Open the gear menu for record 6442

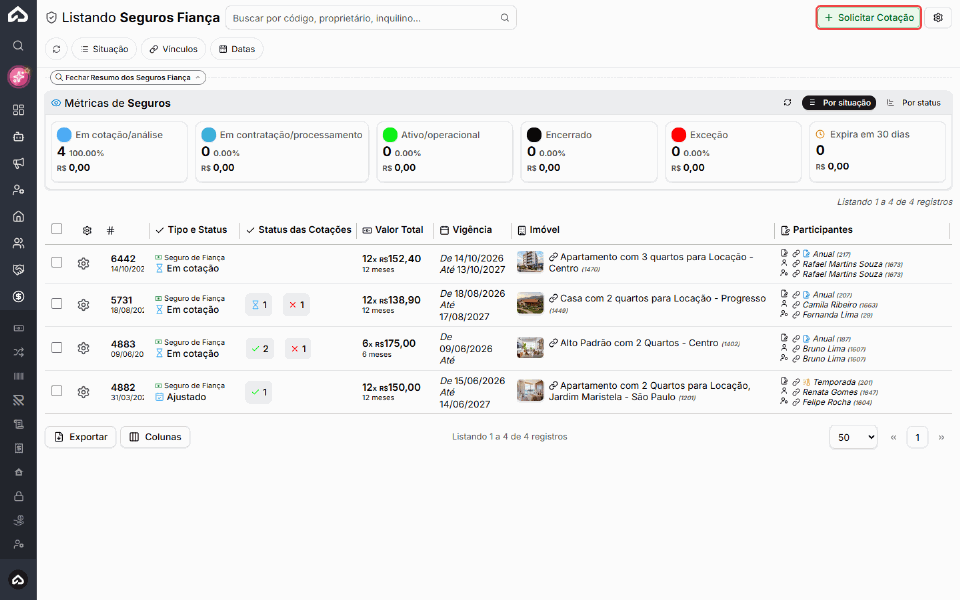[x=84, y=263]
